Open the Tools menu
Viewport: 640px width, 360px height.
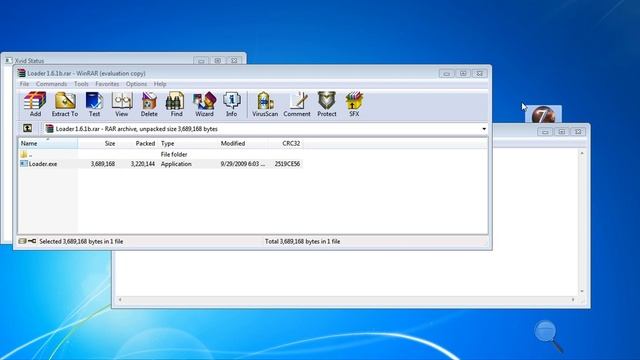point(81,84)
